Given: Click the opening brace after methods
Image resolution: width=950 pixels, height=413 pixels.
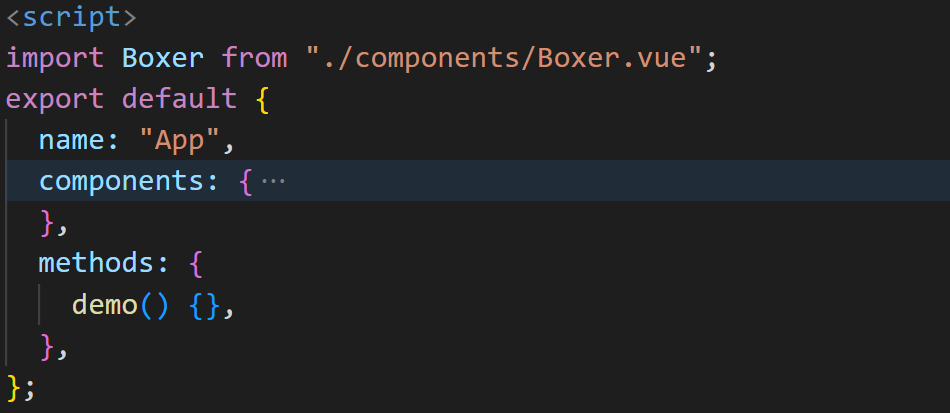Looking at the screenshot, I should click(196, 264).
